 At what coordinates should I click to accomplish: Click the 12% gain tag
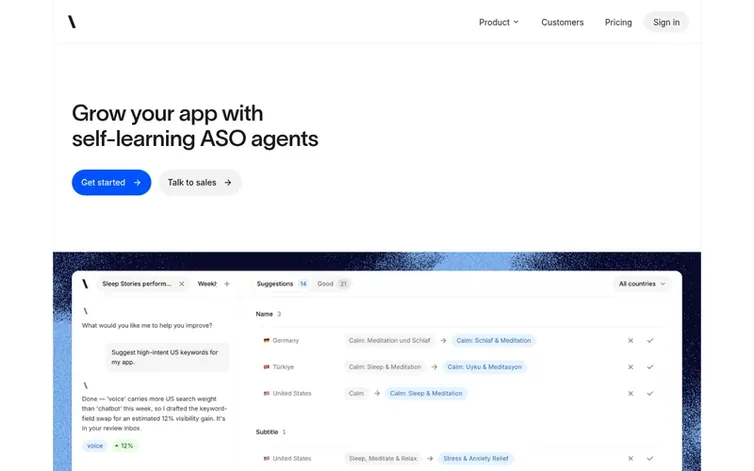(125, 446)
